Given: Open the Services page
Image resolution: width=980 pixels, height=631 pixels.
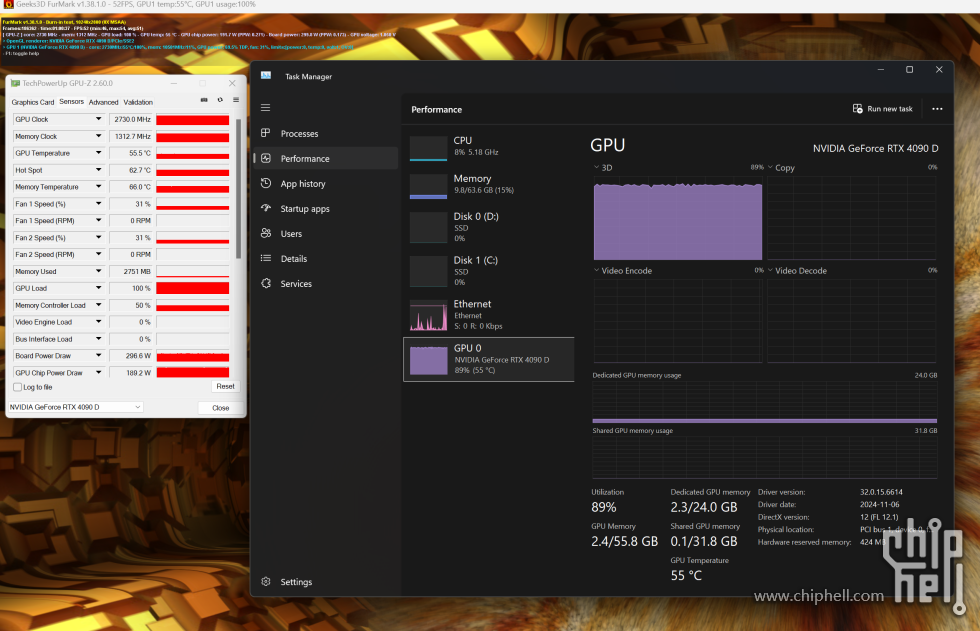Looking at the screenshot, I should 326,284.
